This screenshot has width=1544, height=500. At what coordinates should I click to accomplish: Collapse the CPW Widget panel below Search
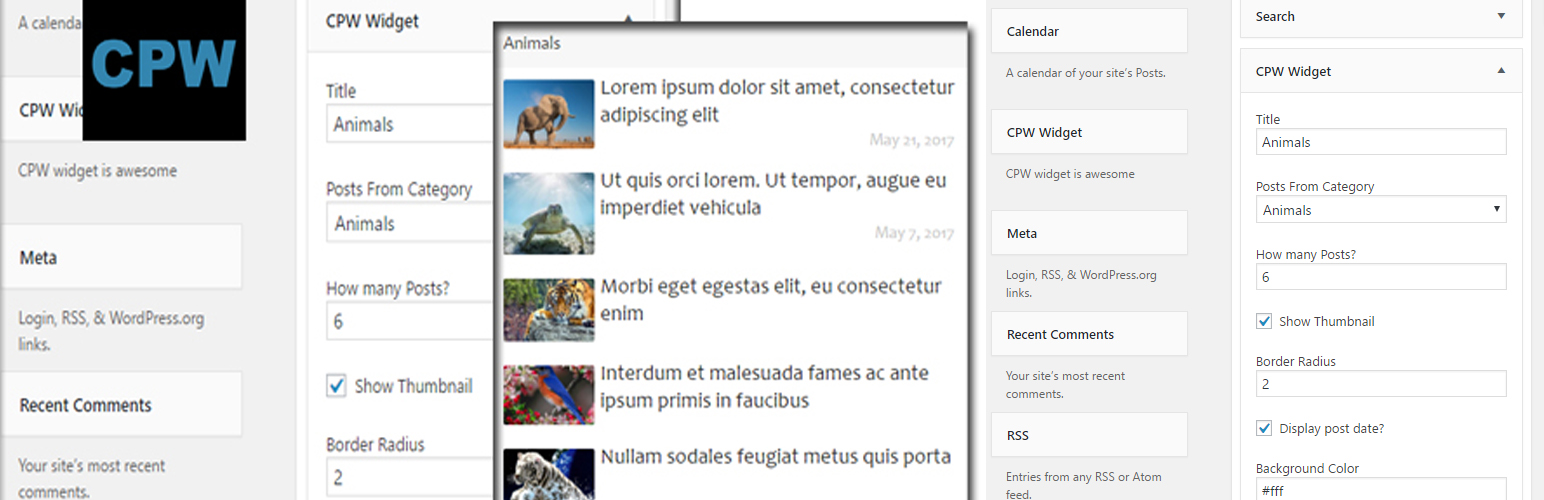(x=1501, y=71)
